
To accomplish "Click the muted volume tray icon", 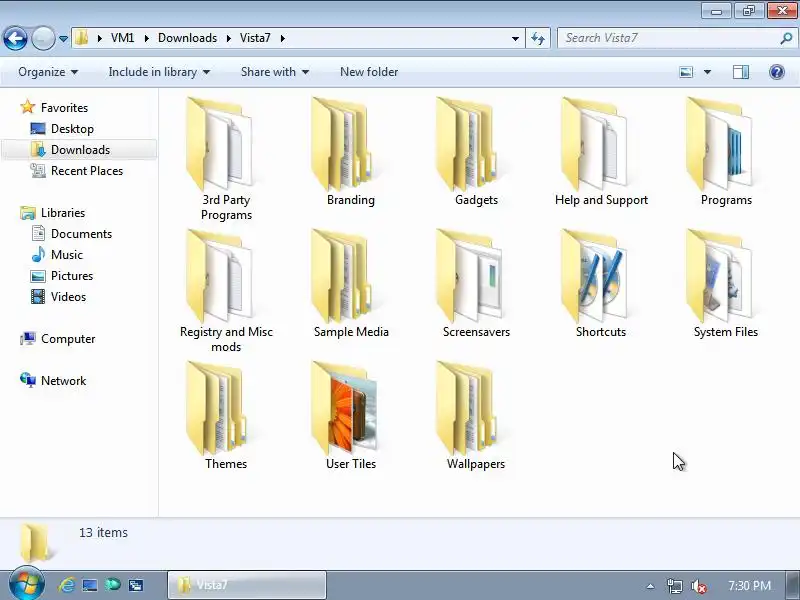I will pyautogui.click(x=698, y=586).
